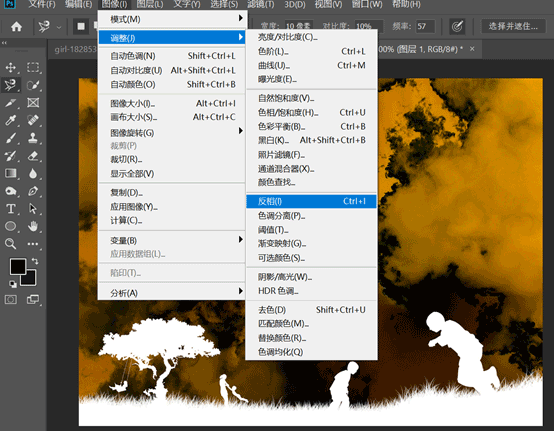The height and width of the screenshot is (431, 554).
Task: Select the Horizontal Type tool
Action: (10, 209)
